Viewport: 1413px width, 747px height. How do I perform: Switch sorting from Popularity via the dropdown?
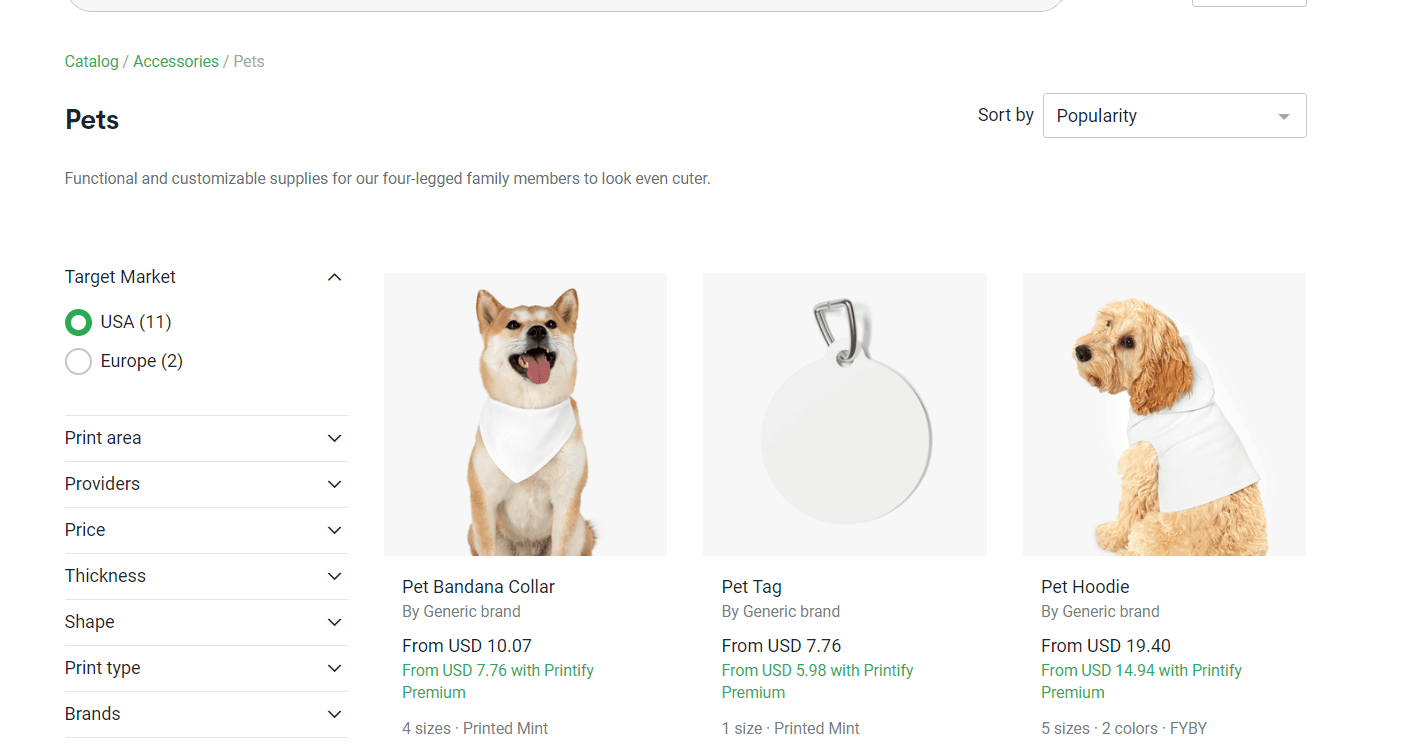pos(1174,115)
